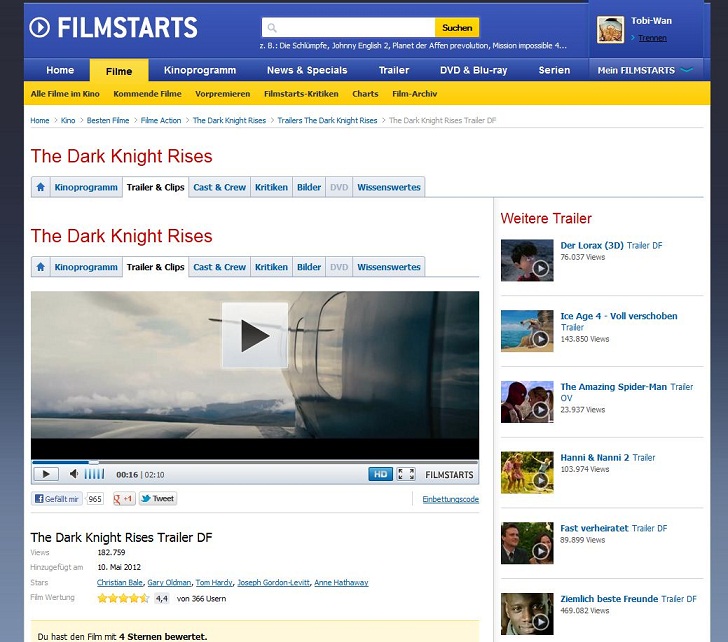This screenshot has height=642, width=728.
Task: Open Joseph Gordon-Levitt's page
Action: click(x=273, y=582)
